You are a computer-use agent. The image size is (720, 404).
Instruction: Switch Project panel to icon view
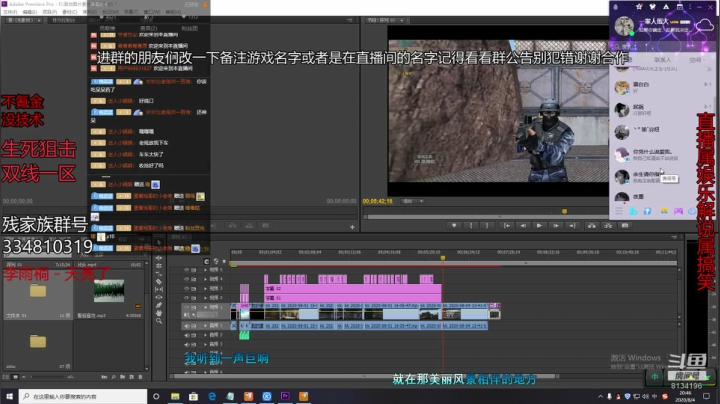coord(15,377)
